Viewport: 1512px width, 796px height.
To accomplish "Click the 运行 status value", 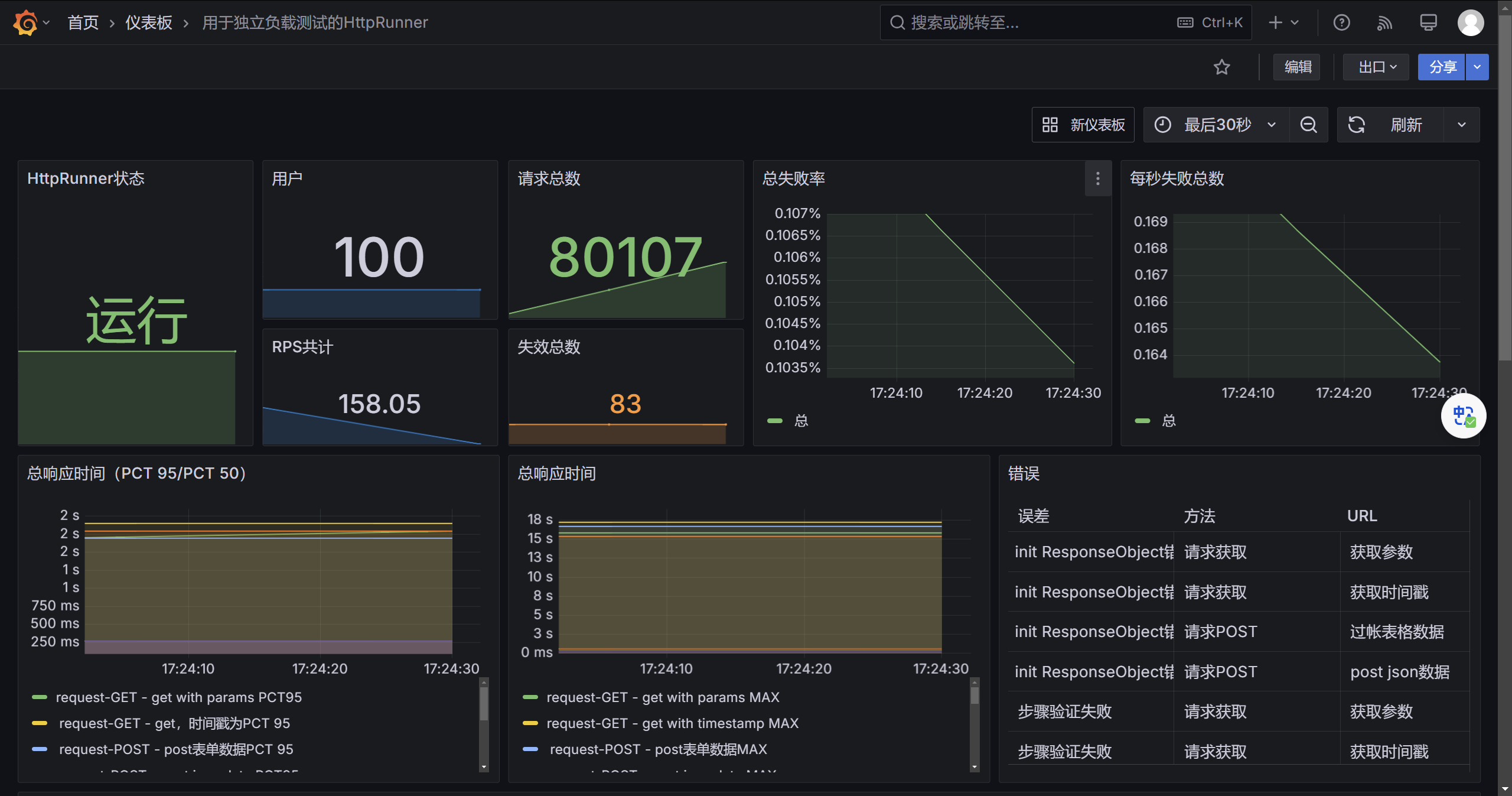I will 136,320.
